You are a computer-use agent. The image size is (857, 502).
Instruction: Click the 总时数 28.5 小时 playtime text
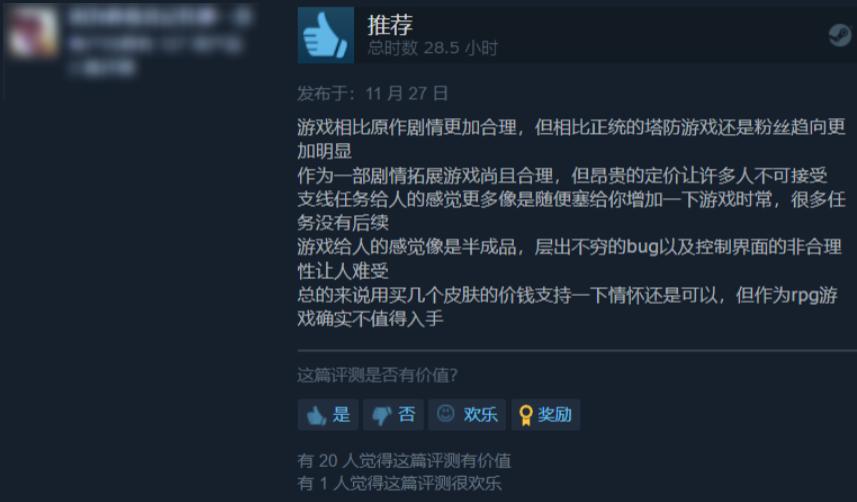click(x=432, y=48)
